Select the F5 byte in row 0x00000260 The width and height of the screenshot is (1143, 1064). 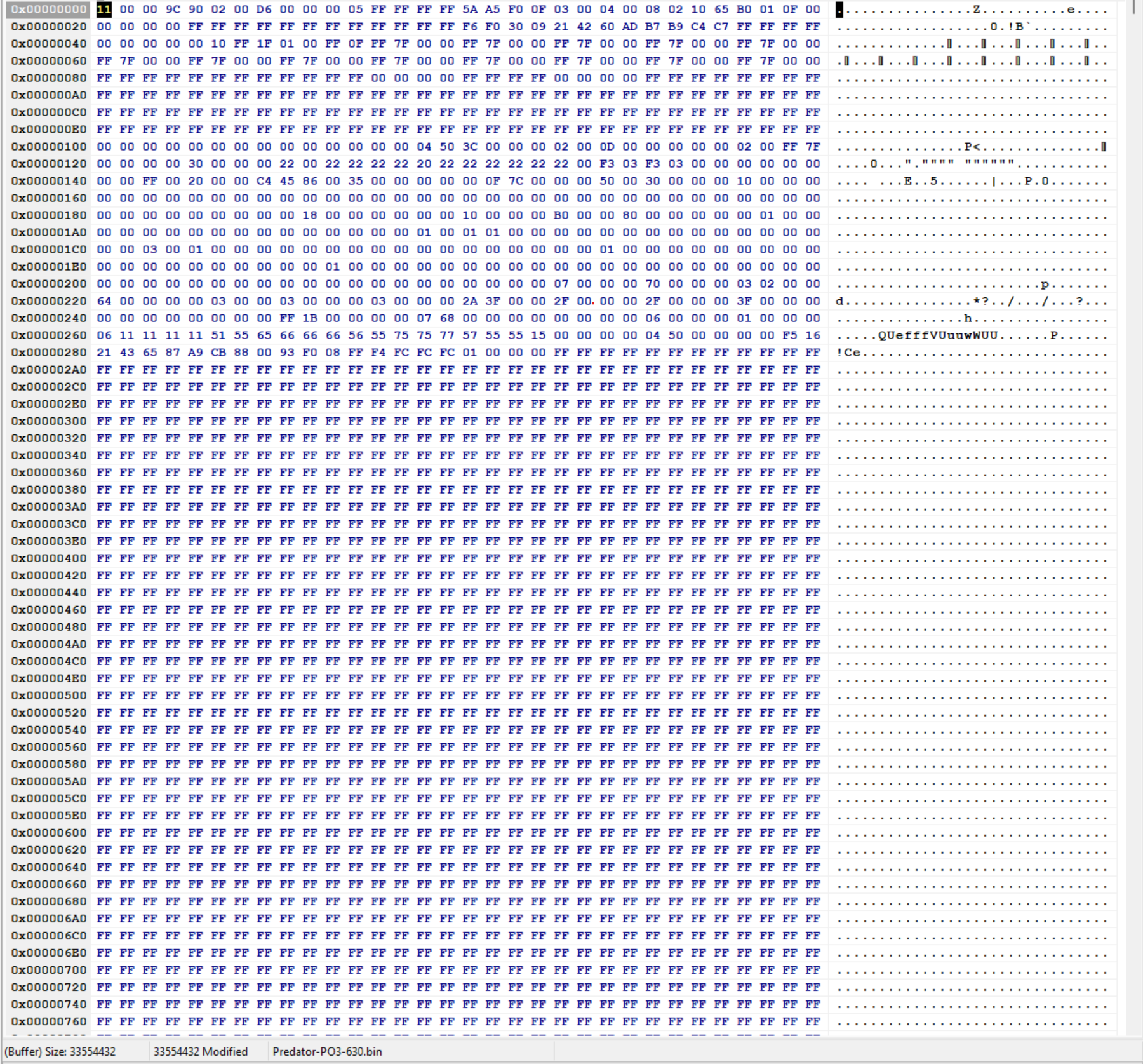[790, 335]
